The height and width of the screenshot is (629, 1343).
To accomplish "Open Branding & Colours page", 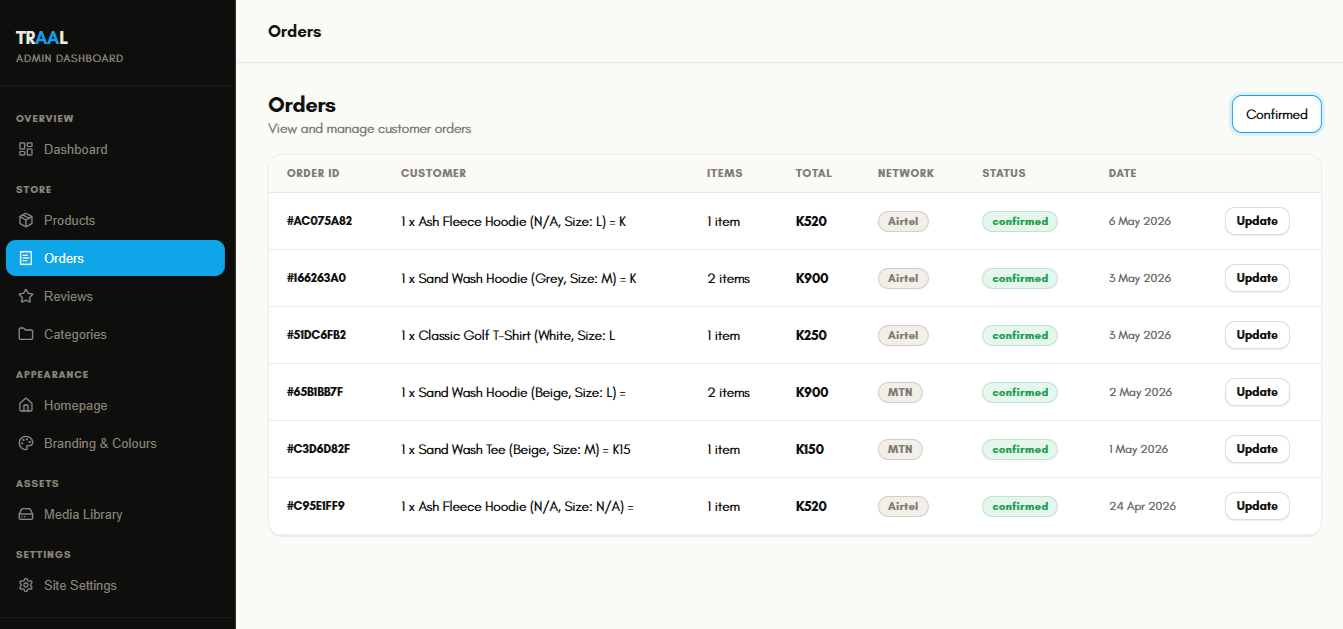I will [115, 443].
